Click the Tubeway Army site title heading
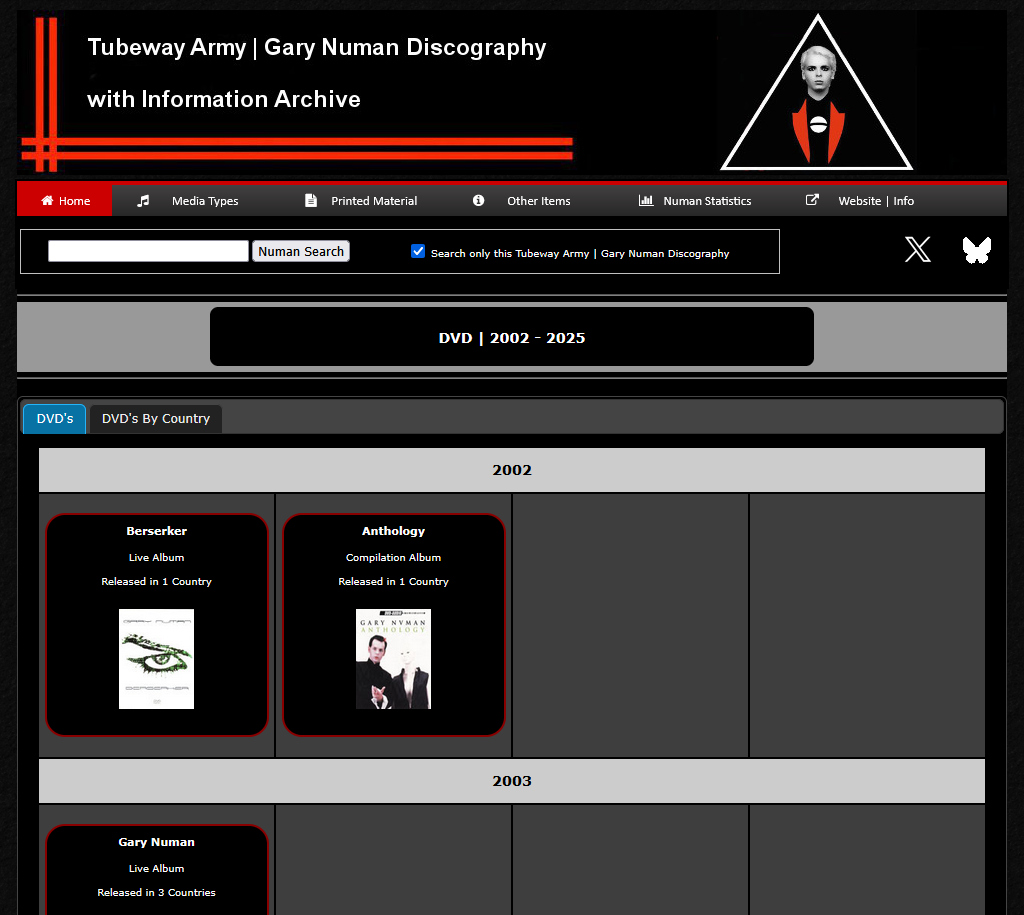This screenshot has height=915, width=1024. (317, 47)
